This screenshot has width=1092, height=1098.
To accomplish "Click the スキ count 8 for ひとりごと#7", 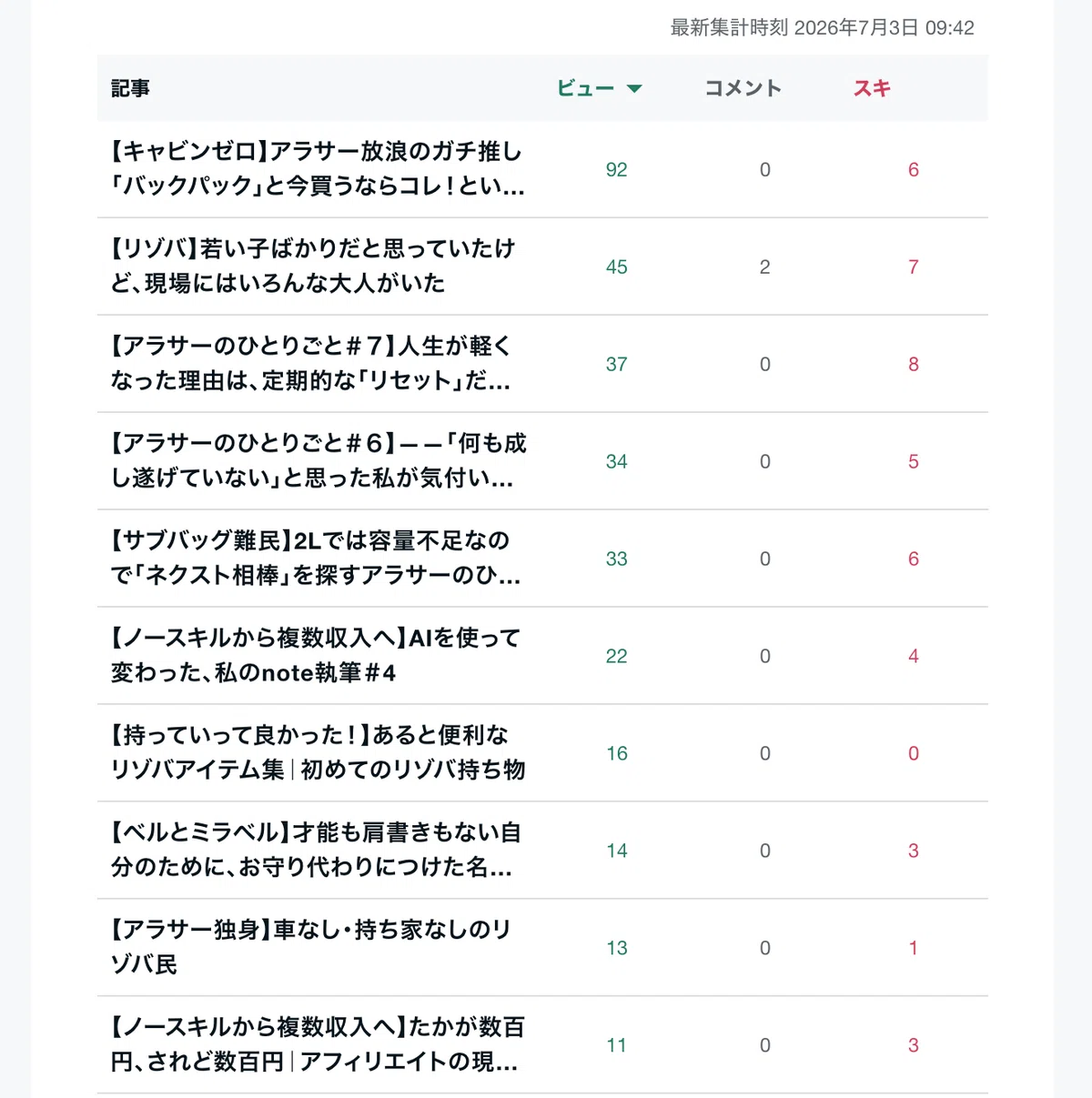I will coord(914,364).
